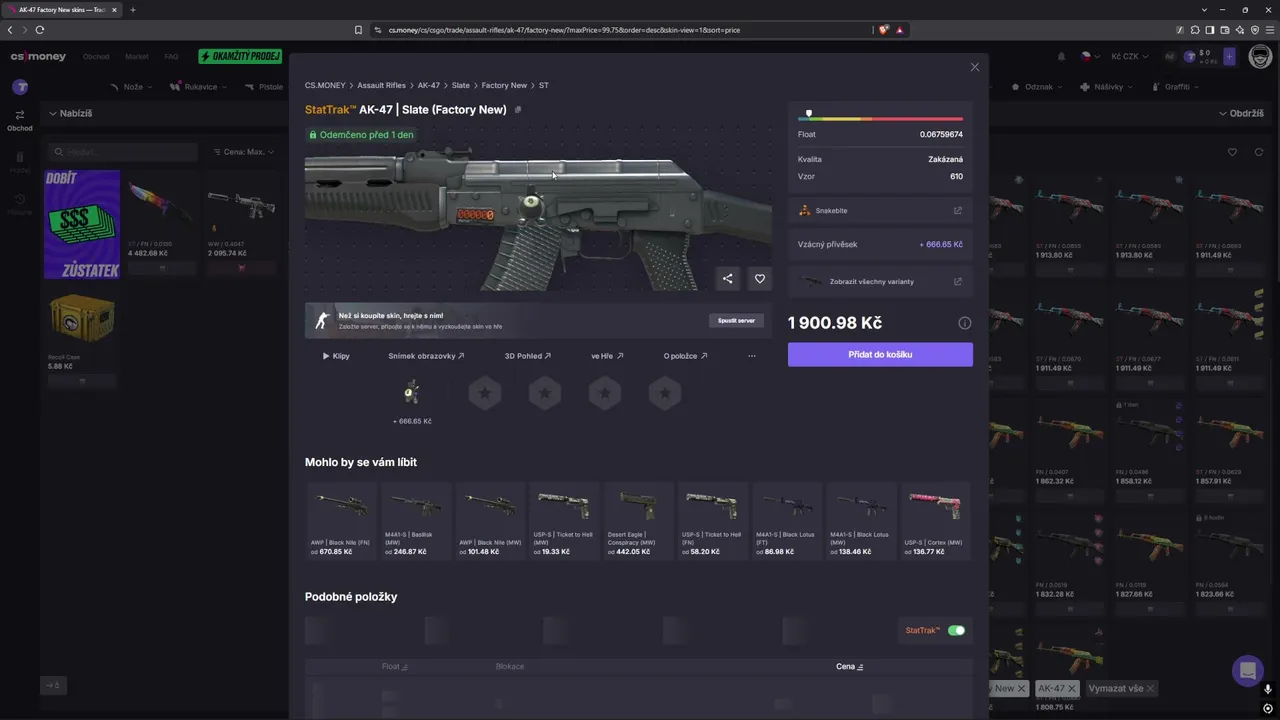Open AWP Black Nile (FN) recommendation card
Viewport: 1280px width, 720px height.
[x=342, y=520]
